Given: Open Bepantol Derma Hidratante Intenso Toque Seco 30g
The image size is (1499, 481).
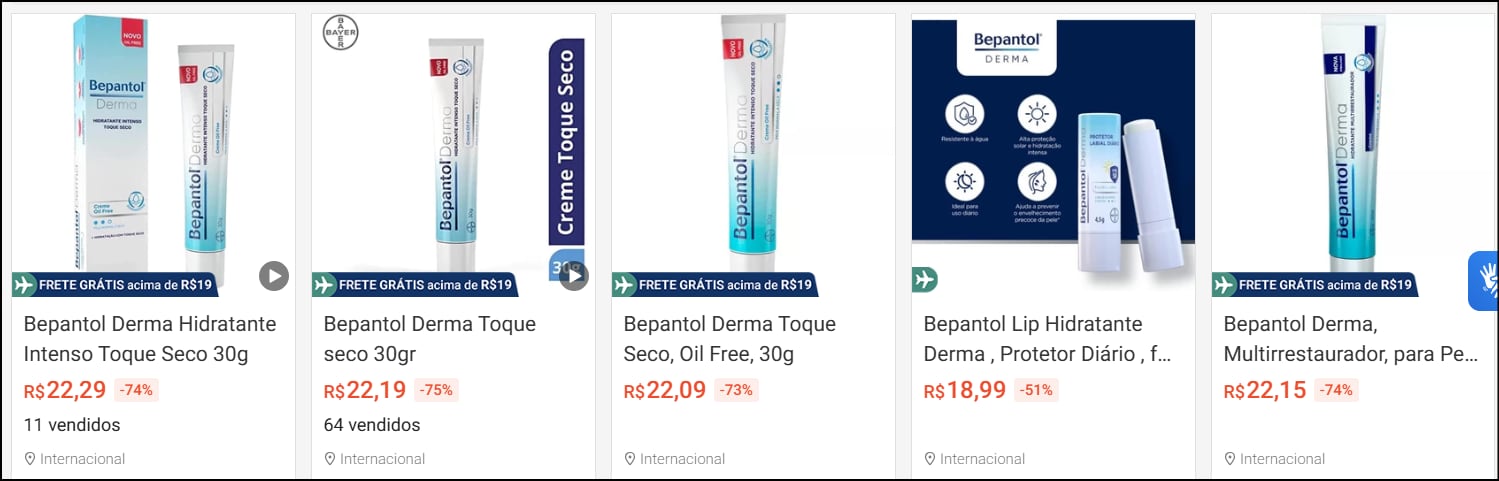Looking at the screenshot, I should point(150,339).
